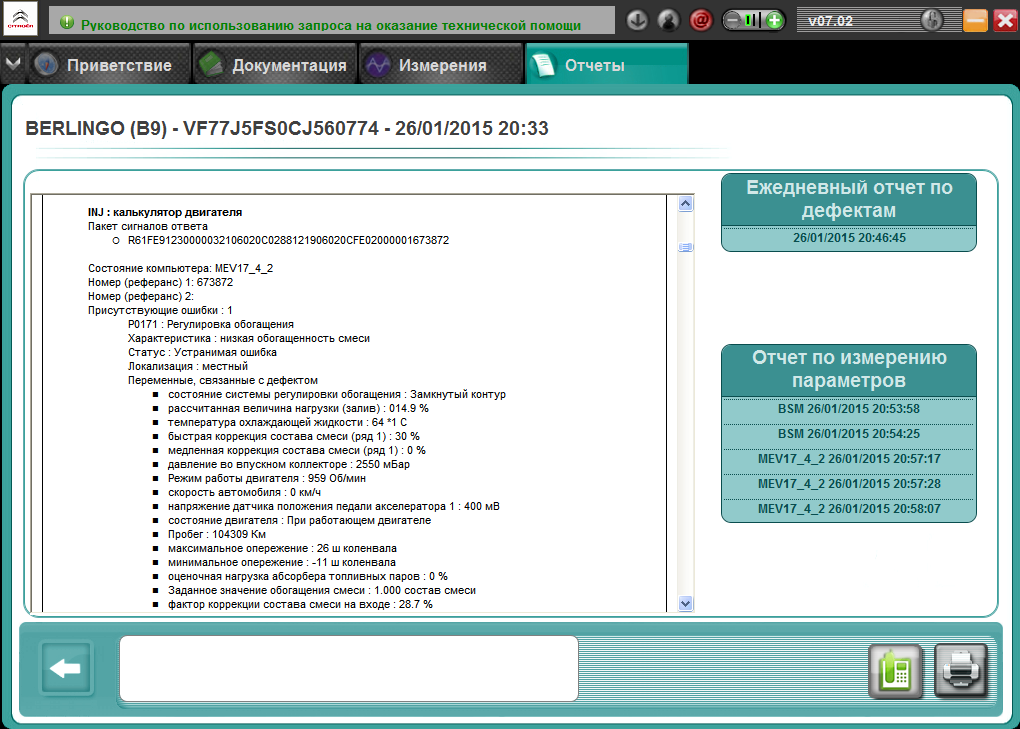Open the MEV17_4_2 report from 20:57:17
This screenshot has height=729, width=1020.
(849, 458)
